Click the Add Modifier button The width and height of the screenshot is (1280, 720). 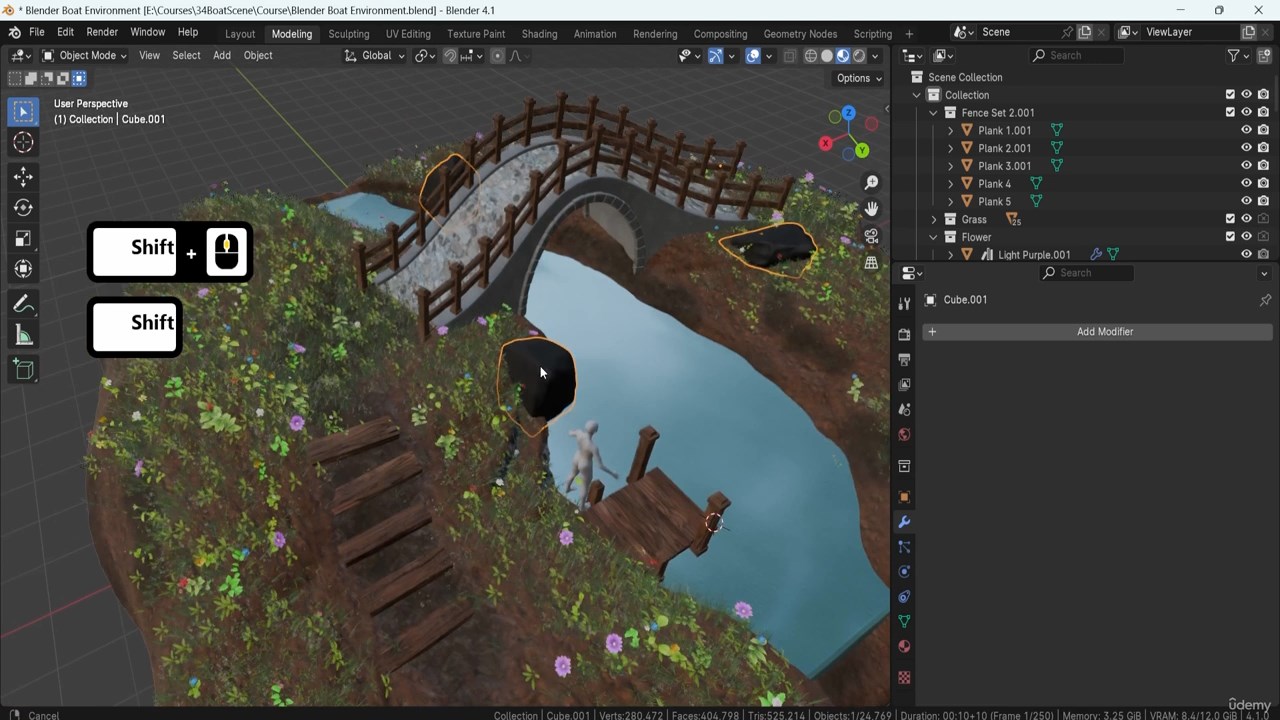coord(1097,332)
